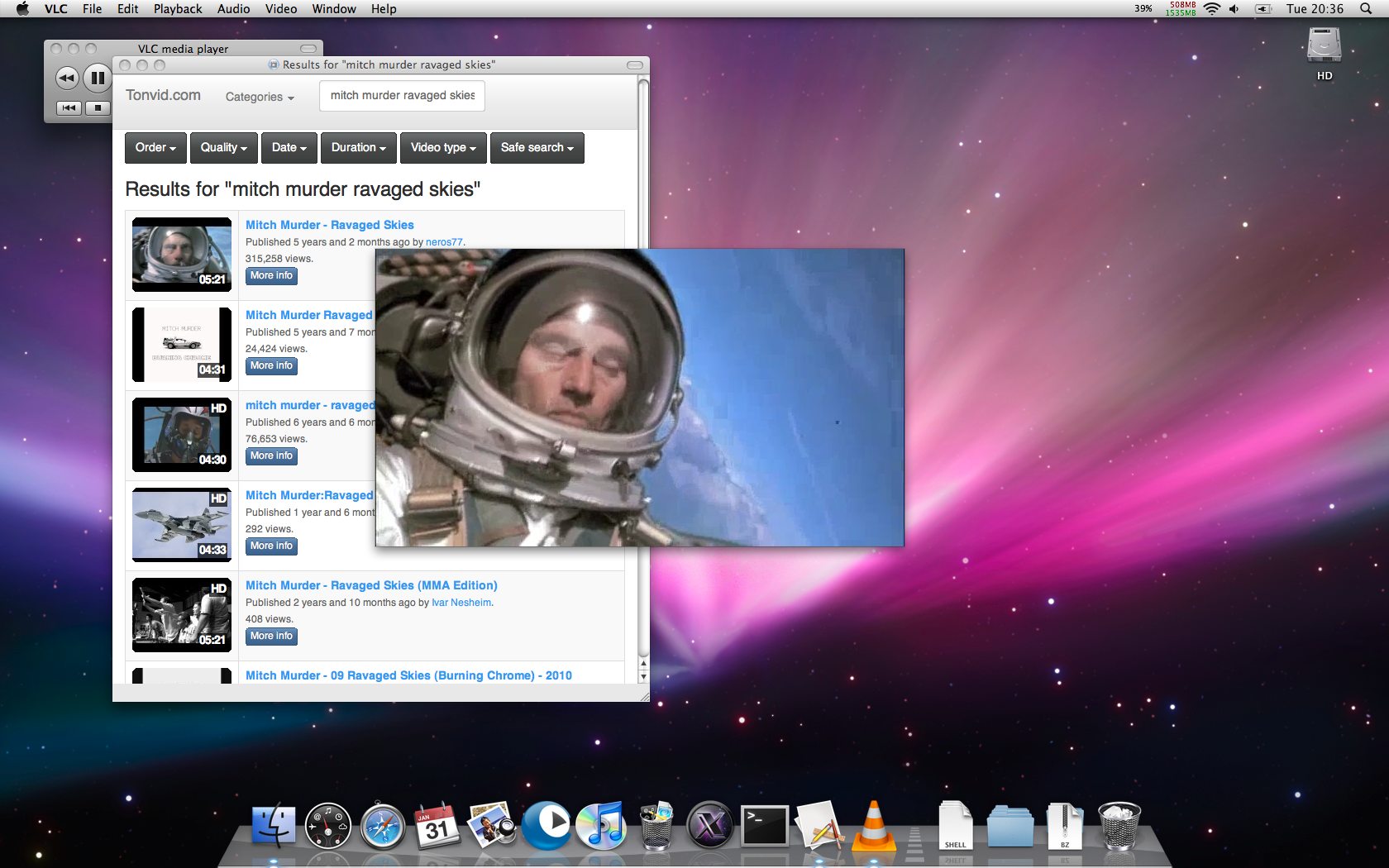Open the File menu
This screenshot has width=1389, height=868.
pos(93,9)
